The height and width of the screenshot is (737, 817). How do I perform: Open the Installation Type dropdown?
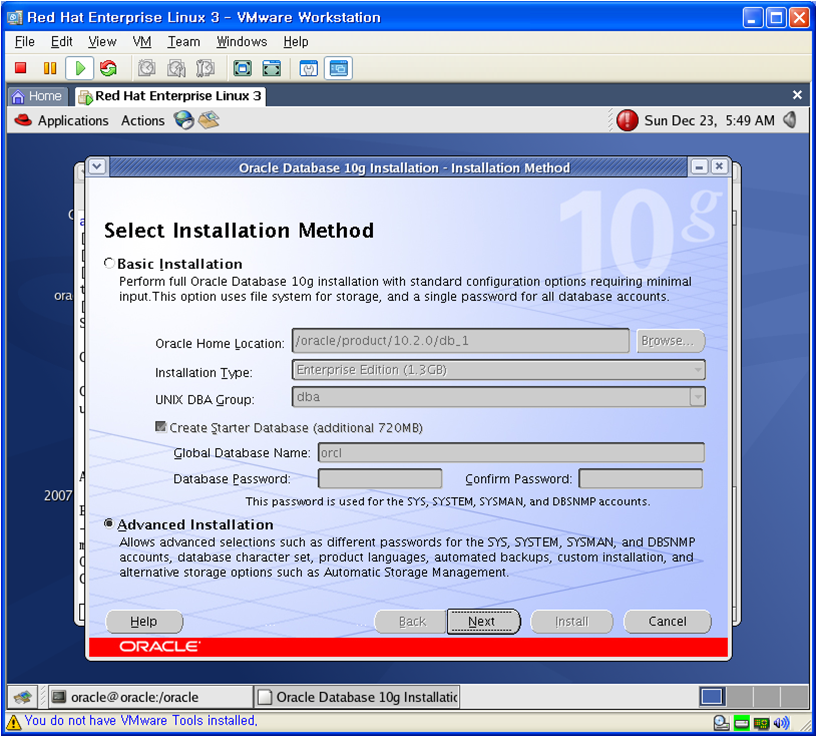[498, 370]
